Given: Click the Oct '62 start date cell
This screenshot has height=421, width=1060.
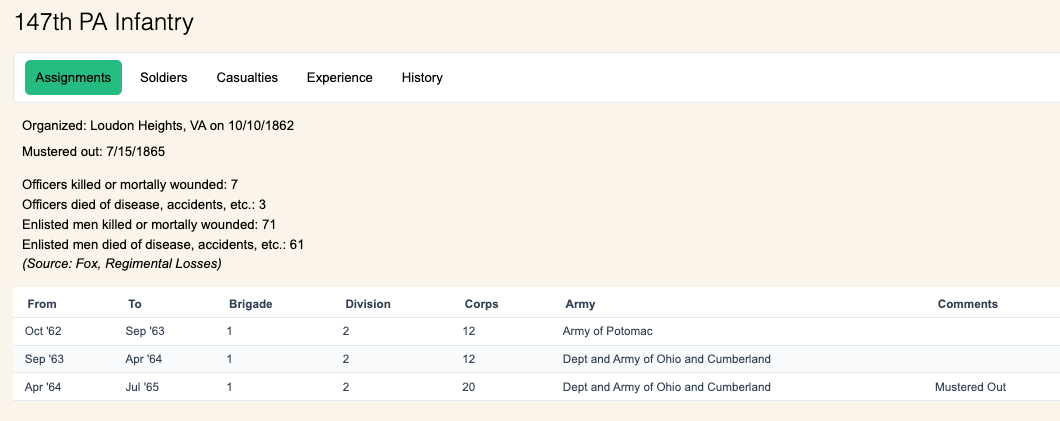Looking at the screenshot, I should [44, 331].
